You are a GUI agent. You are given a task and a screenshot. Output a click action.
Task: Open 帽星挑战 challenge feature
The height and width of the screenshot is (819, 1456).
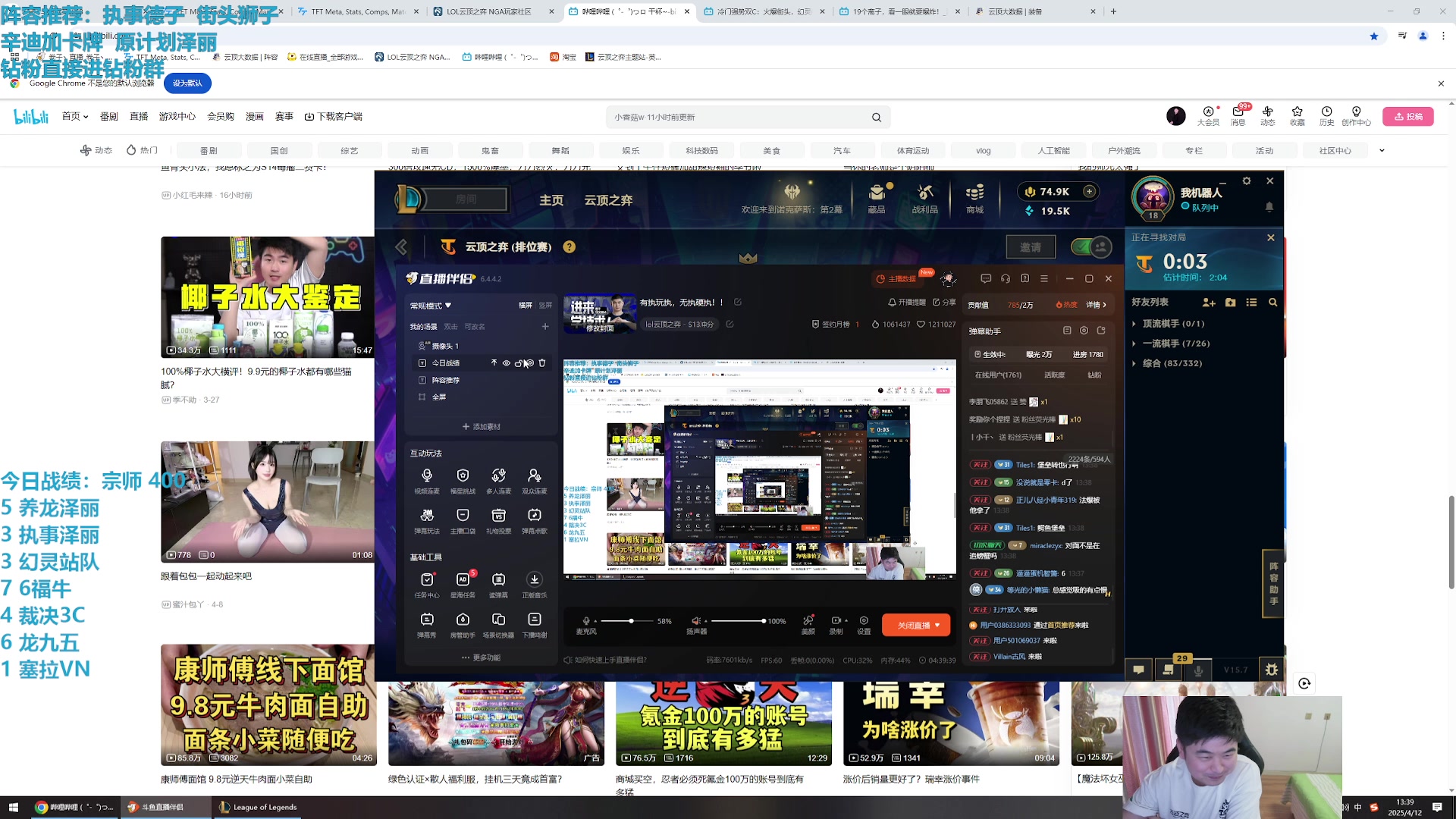click(463, 481)
